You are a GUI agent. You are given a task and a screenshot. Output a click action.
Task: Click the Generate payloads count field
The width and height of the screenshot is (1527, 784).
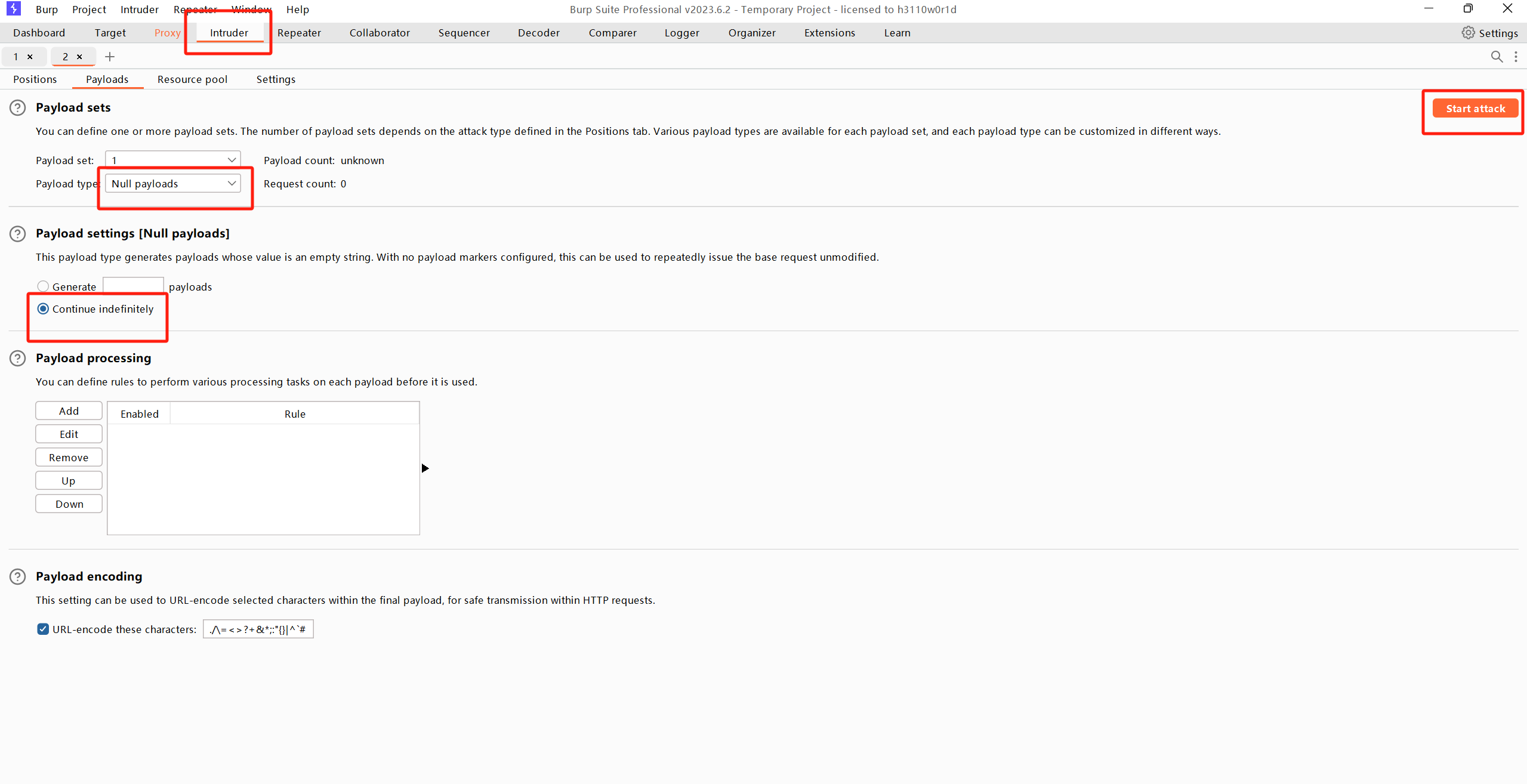pyautogui.click(x=133, y=286)
